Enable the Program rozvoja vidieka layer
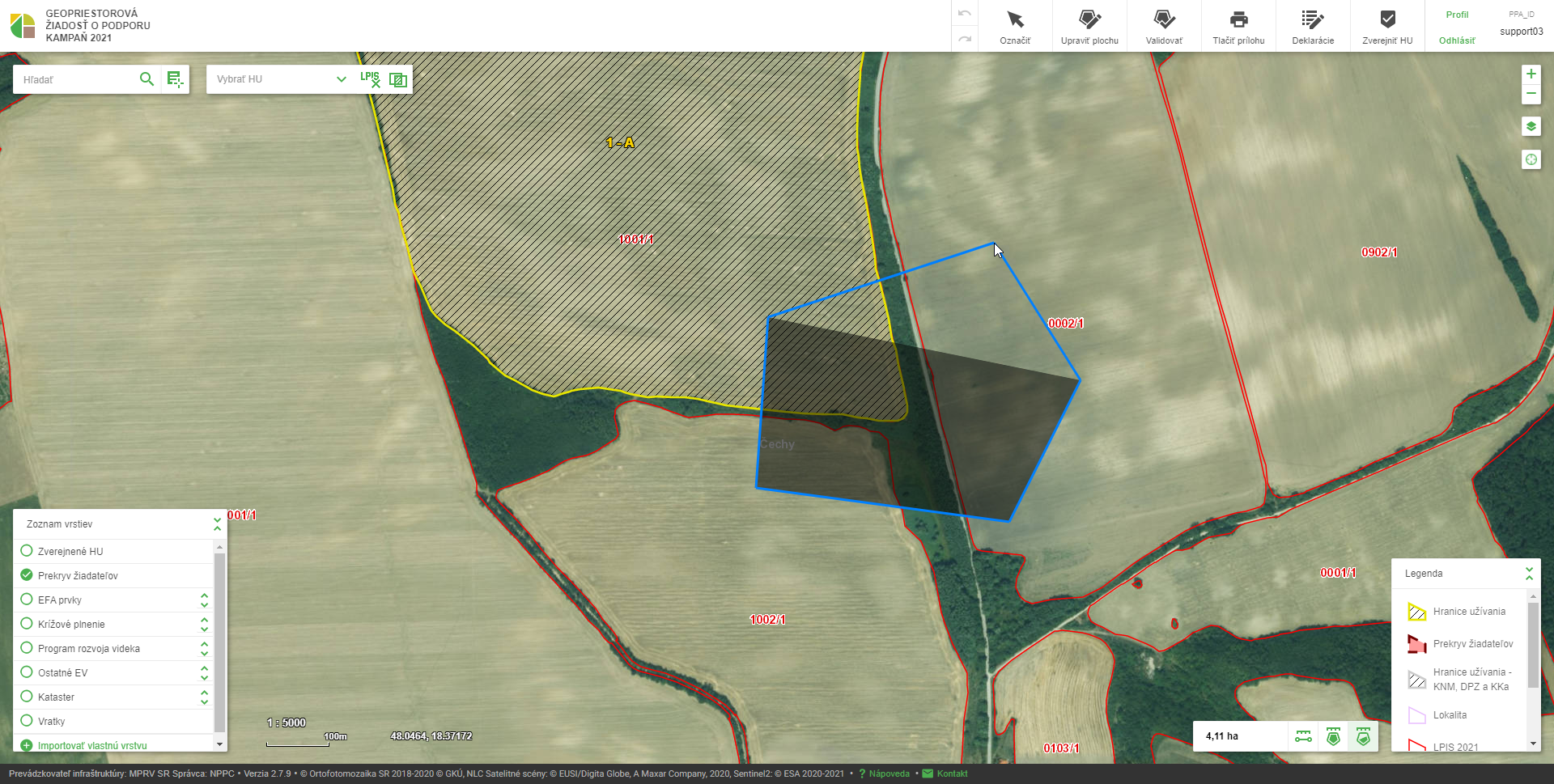Image resolution: width=1554 pixels, height=784 pixels. (x=27, y=648)
